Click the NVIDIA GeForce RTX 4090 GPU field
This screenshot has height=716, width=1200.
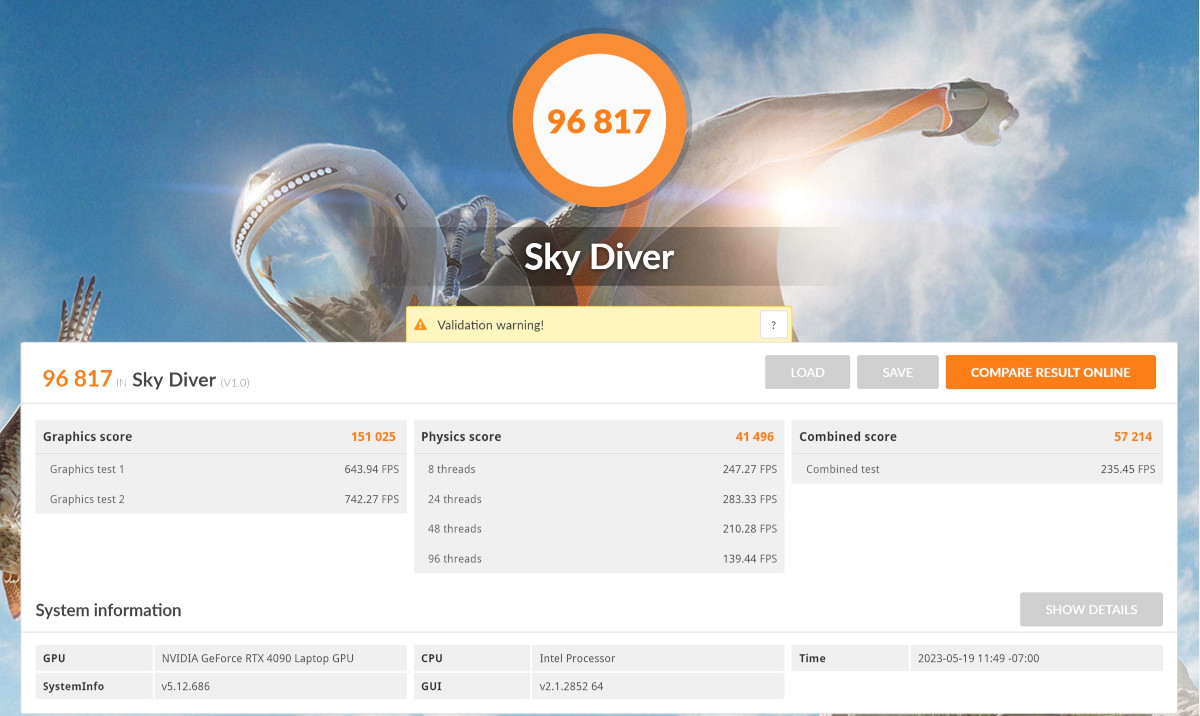279,658
